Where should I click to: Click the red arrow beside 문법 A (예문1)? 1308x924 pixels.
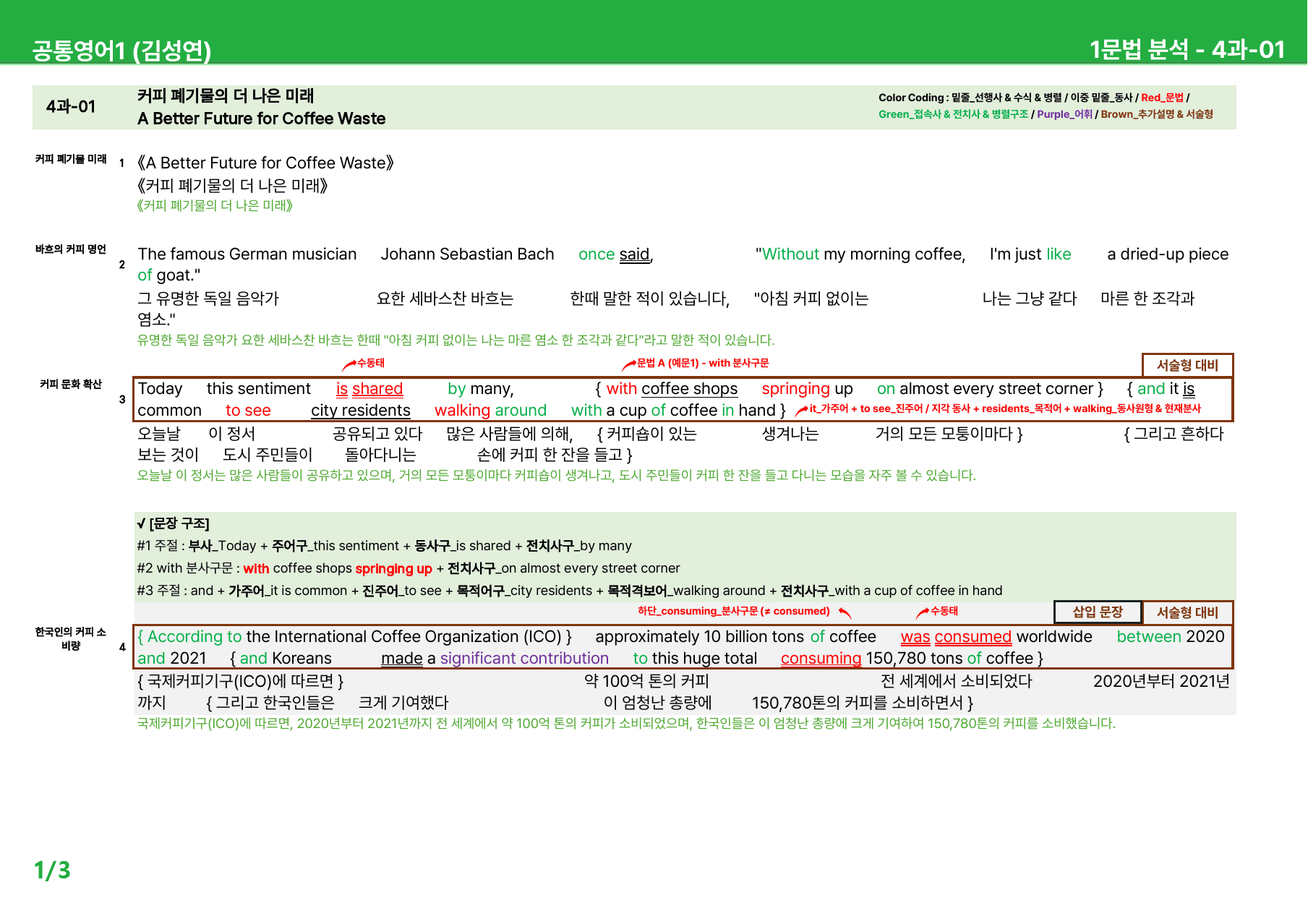pyautogui.click(x=629, y=364)
